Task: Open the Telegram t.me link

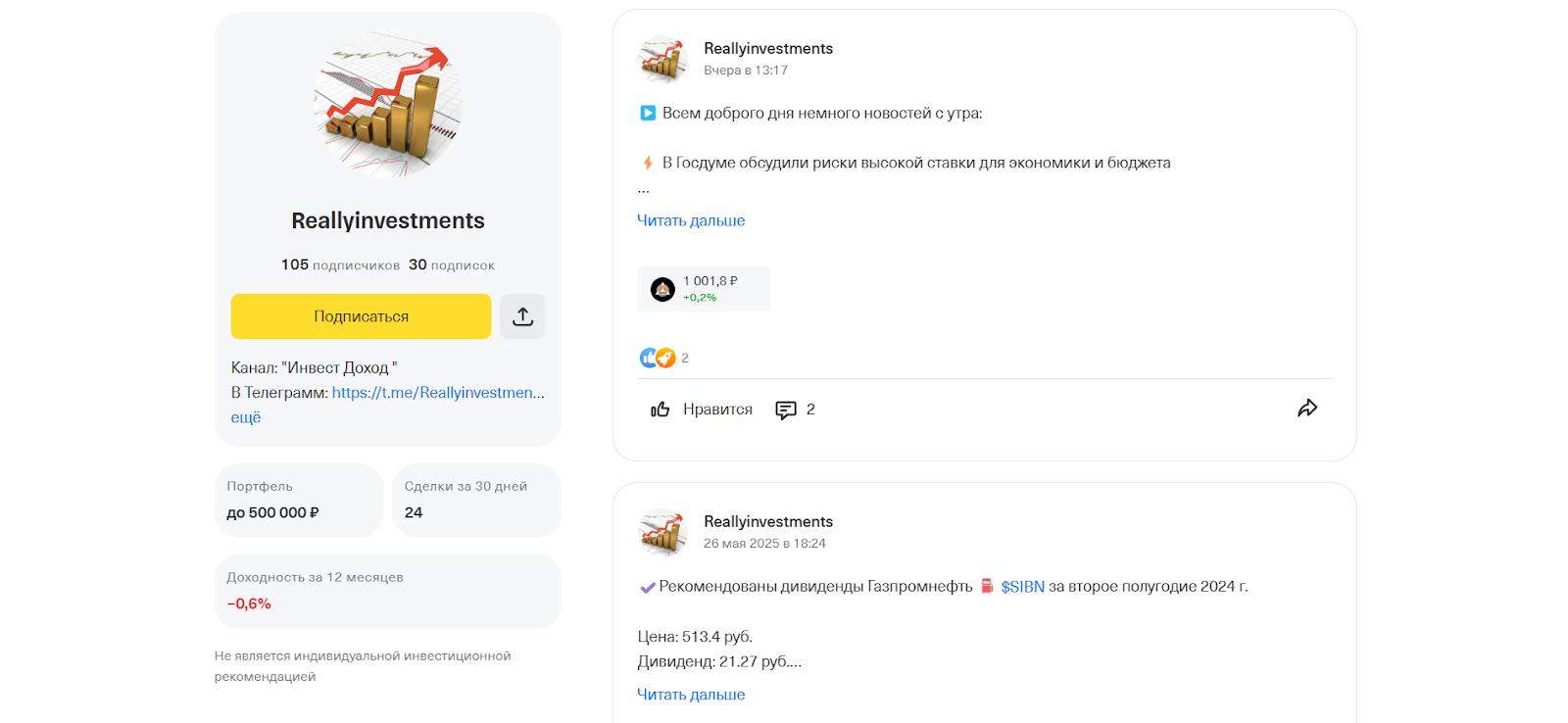Action: click(438, 393)
